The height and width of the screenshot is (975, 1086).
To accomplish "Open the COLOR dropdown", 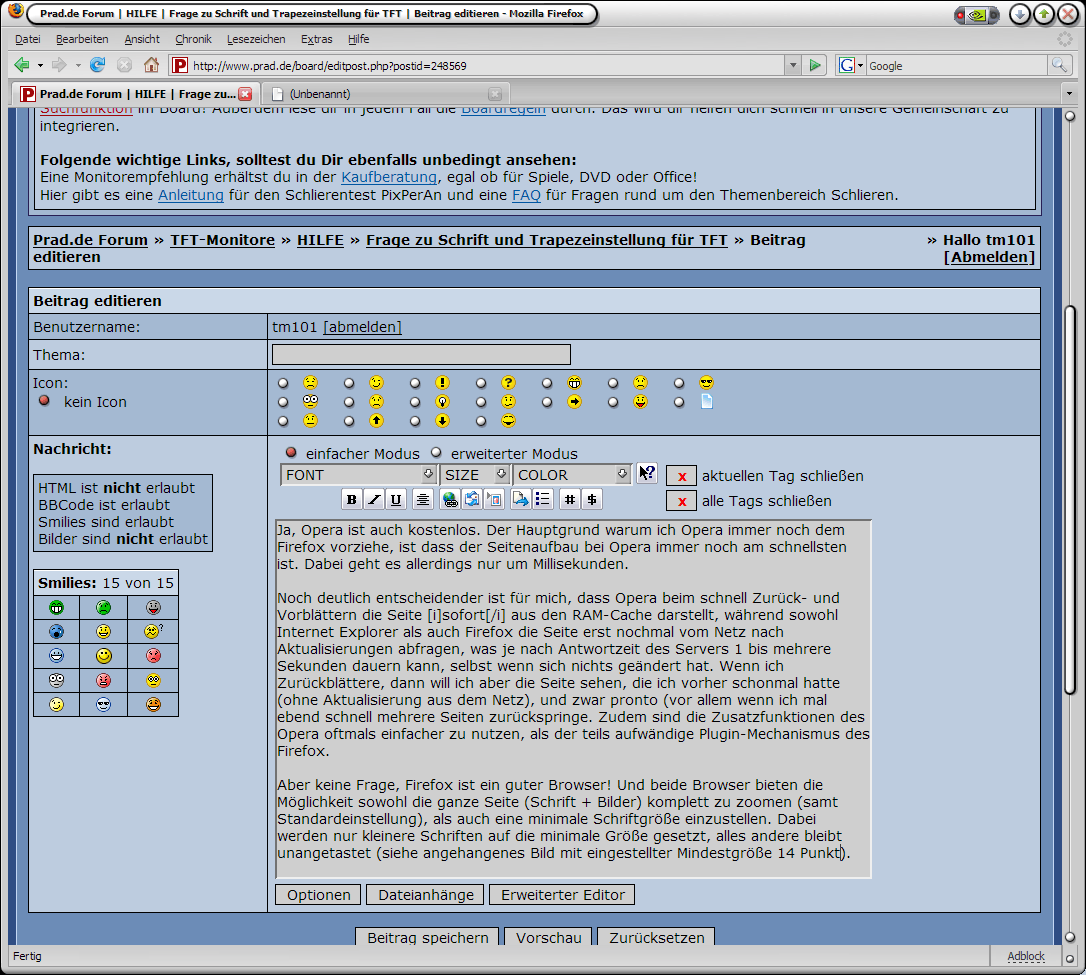I will [572, 475].
